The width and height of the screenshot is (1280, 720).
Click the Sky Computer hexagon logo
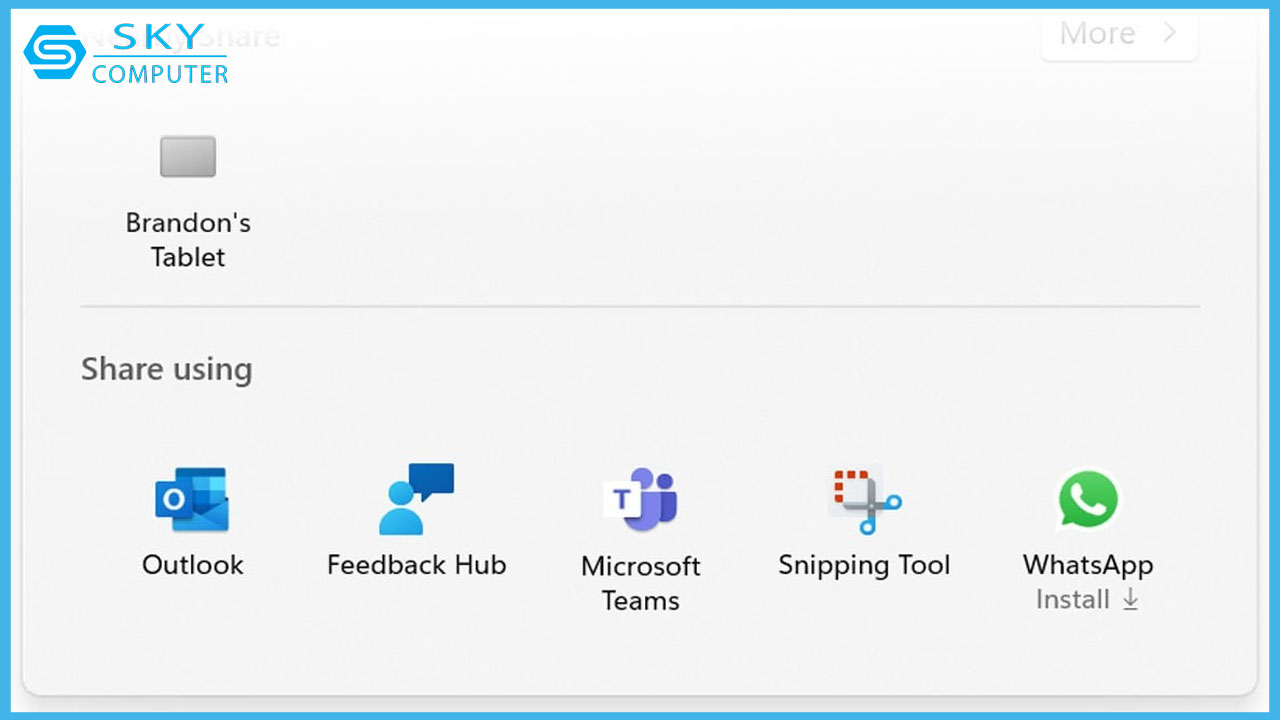tap(55, 52)
